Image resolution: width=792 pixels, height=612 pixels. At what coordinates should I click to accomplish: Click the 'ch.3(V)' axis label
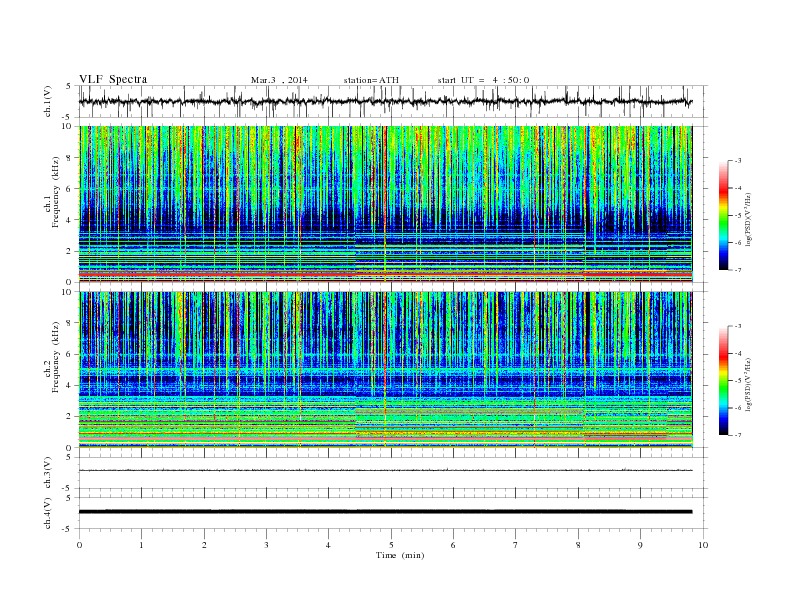[x=48, y=473]
